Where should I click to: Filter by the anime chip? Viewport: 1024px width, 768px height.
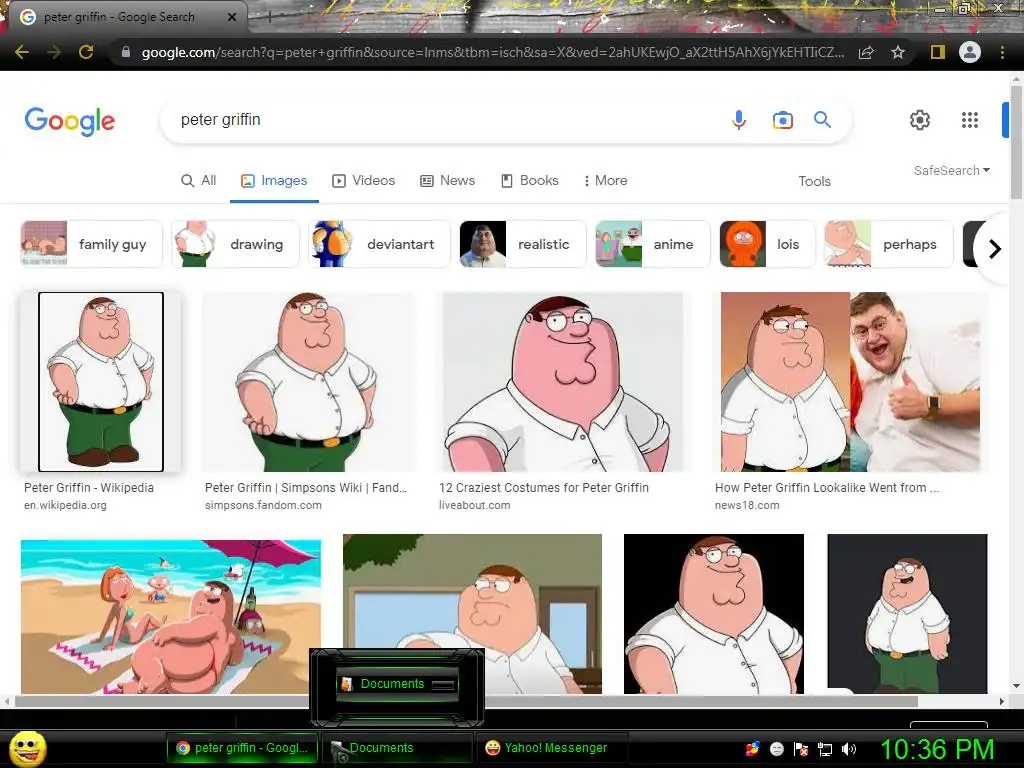(x=652, y=244)
